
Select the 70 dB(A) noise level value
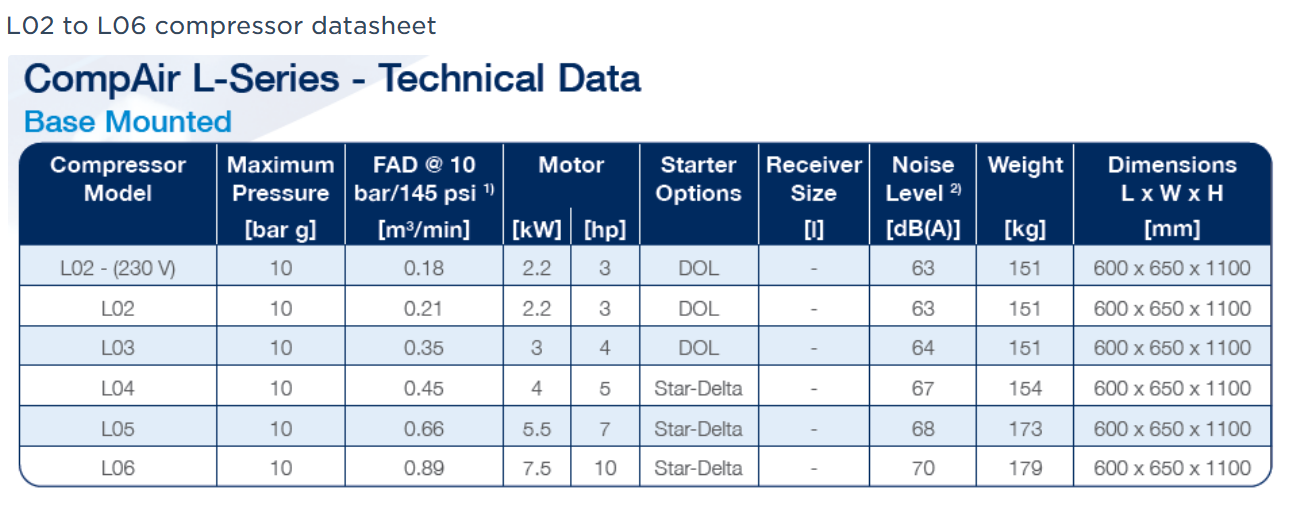pyautogui.click(x=922, y=468)
